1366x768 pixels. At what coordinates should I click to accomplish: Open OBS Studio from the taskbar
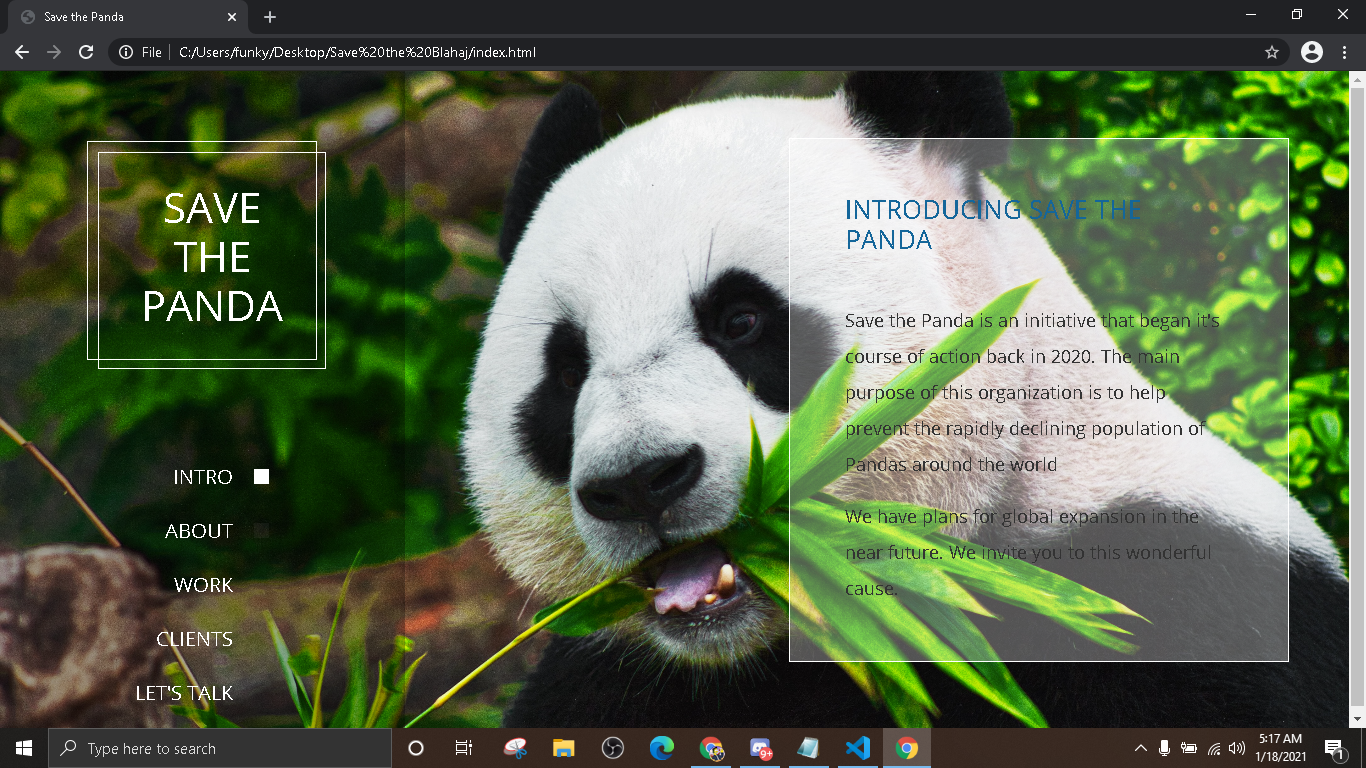click(613, 748)
